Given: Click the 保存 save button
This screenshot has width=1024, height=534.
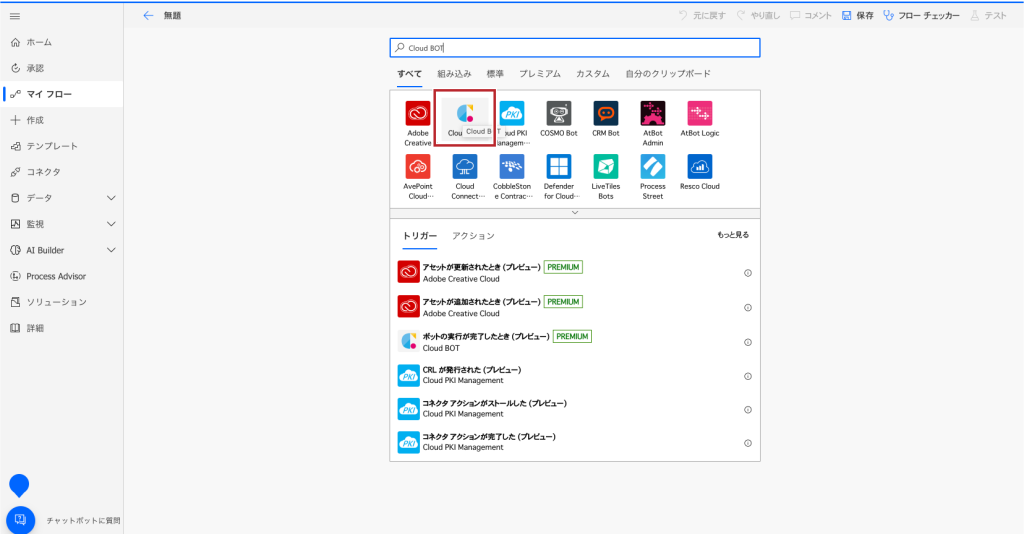Looking at the screenshot, I should (857, 16).
